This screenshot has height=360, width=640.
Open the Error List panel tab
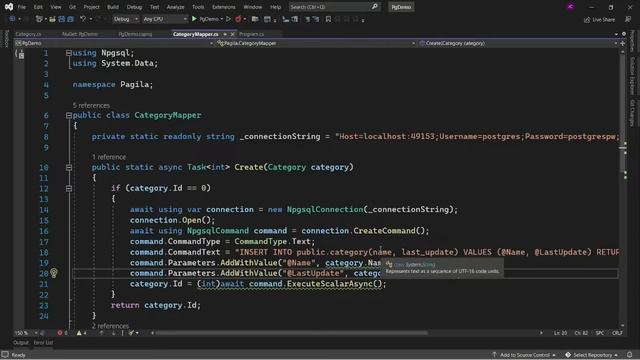click(x=43, y=343)
